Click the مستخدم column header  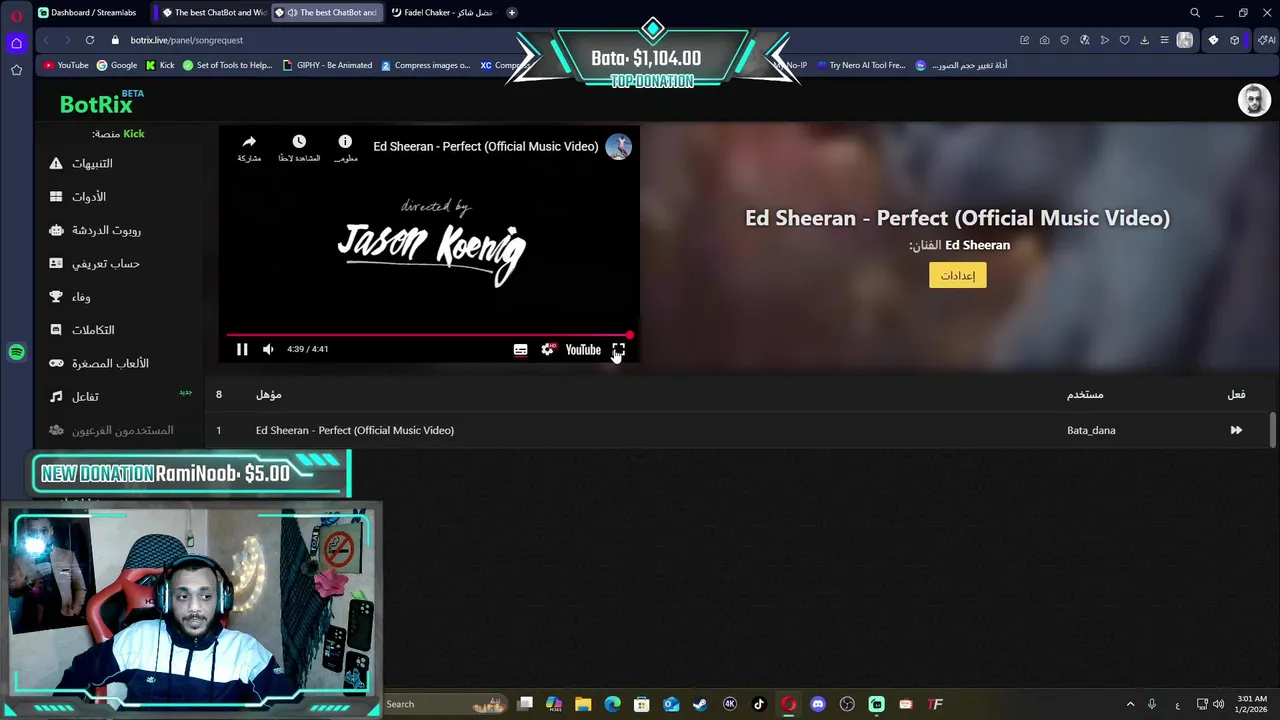(x=1085, y=394)
